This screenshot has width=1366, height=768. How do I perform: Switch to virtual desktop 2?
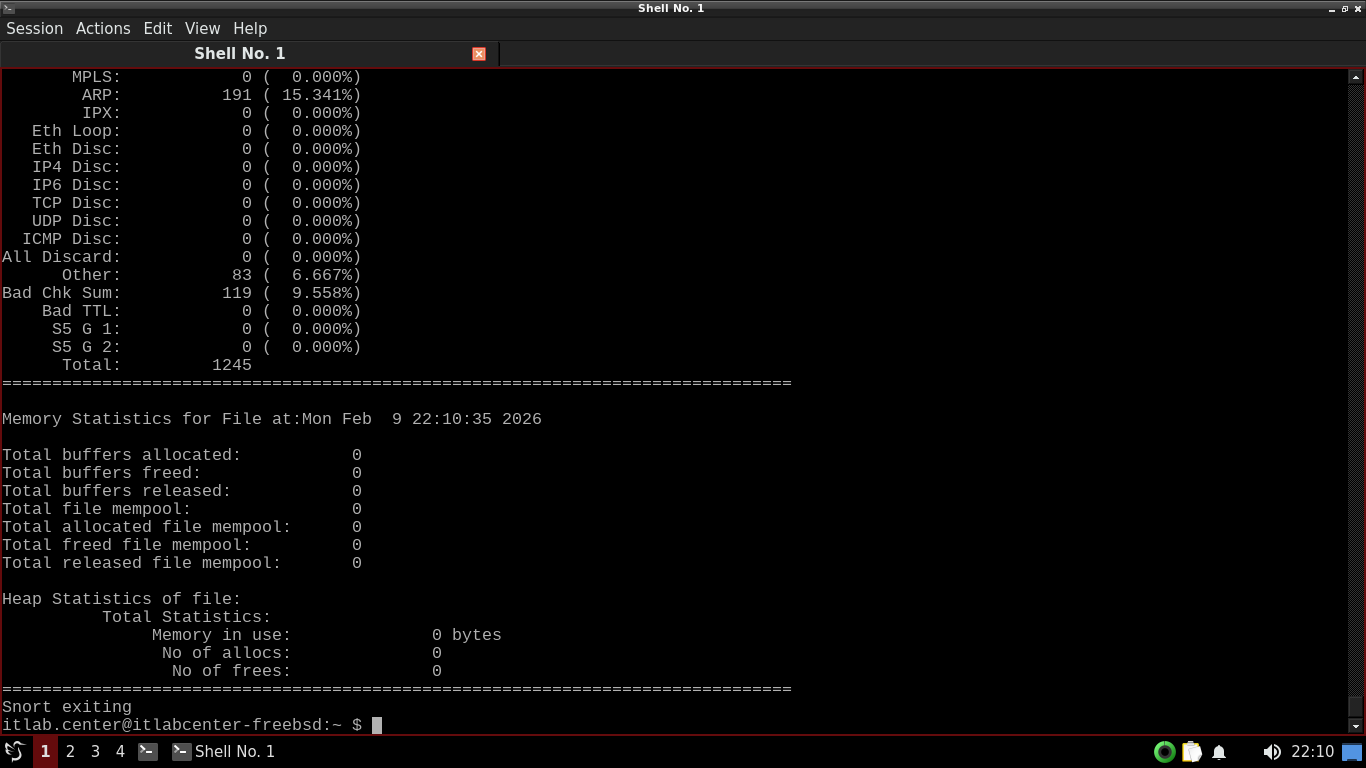(x=70, y=751)
